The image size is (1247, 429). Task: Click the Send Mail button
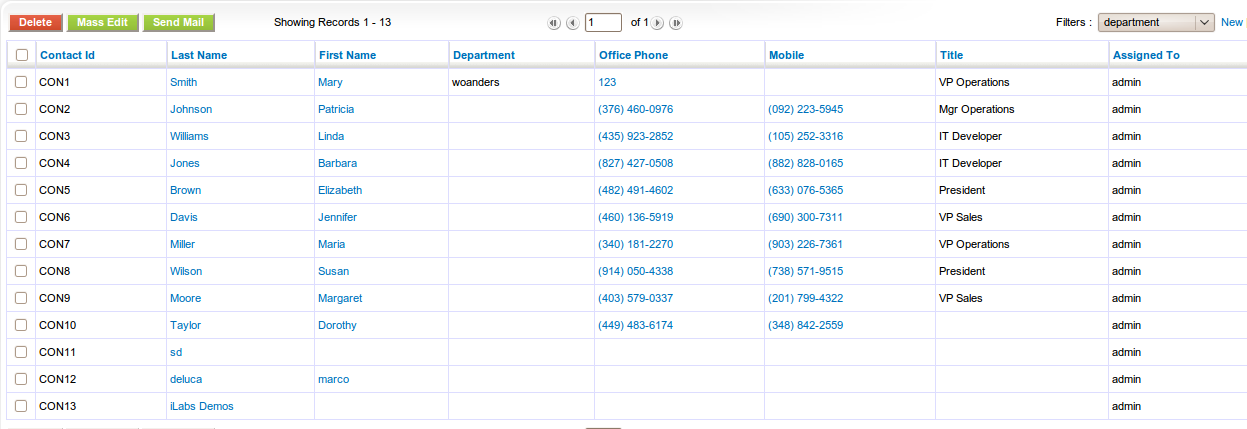pyautogui.click(x=178, y=22)
